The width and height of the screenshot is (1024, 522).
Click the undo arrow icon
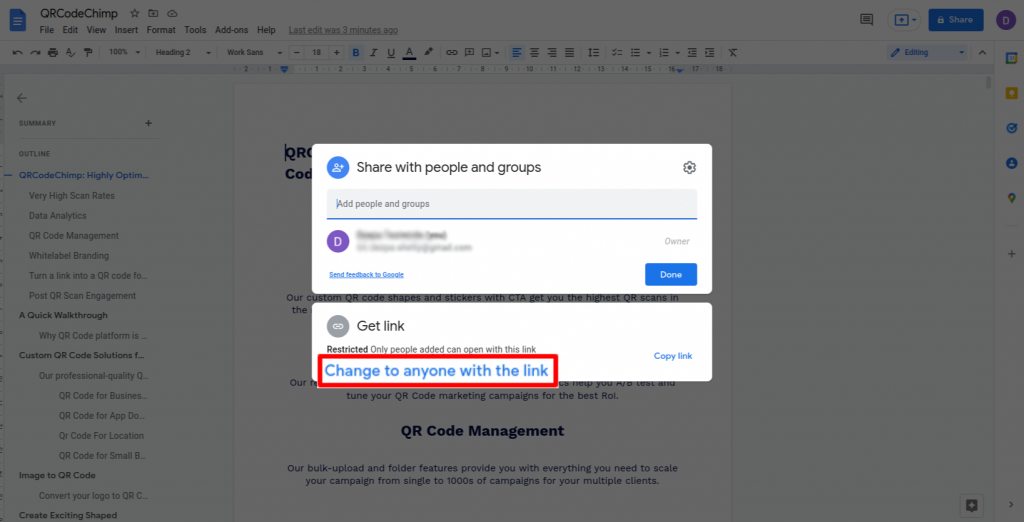[x=18, y=52]
